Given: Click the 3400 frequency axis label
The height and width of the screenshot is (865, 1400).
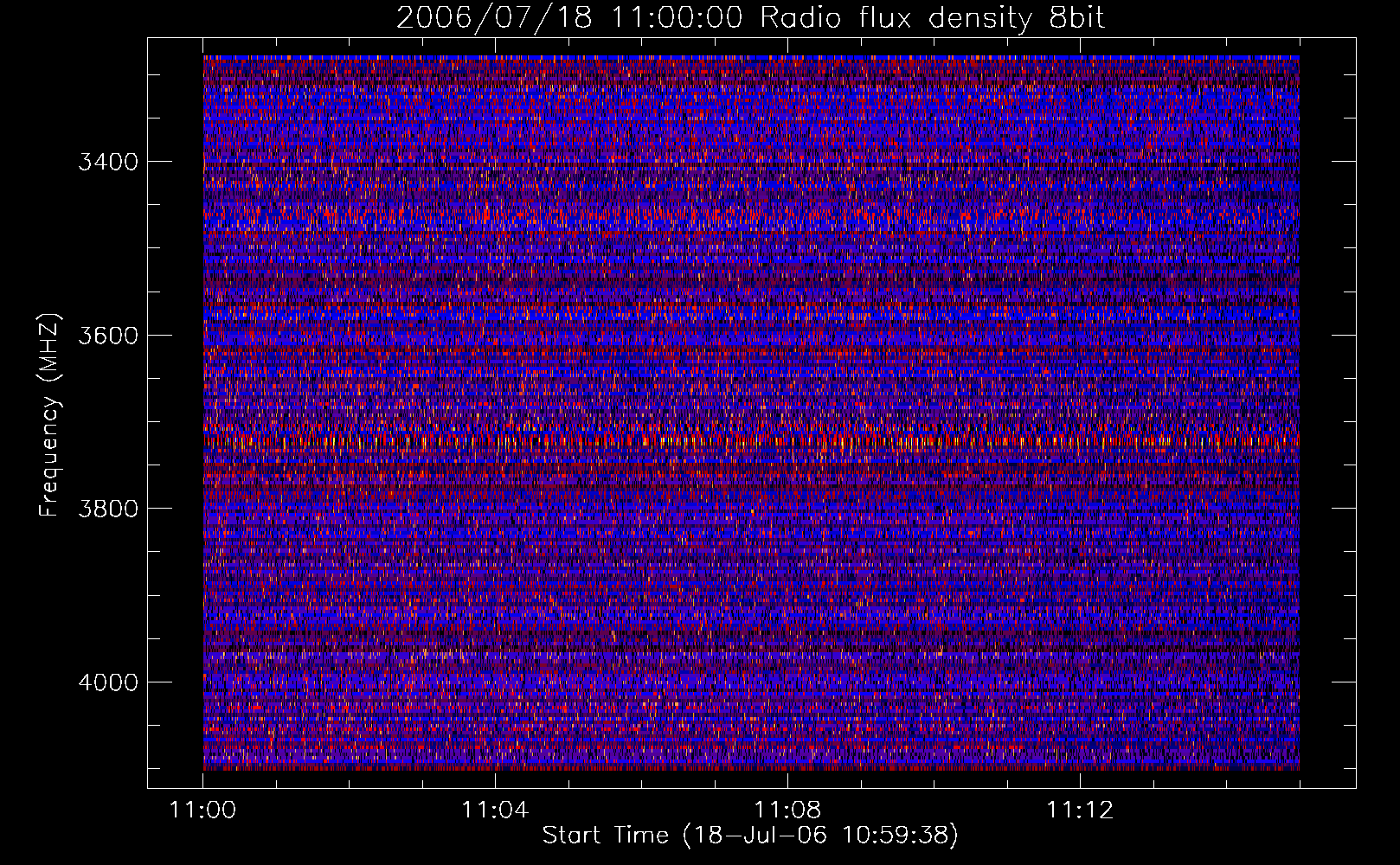Looking at the screenshot, I should click(x=108, y=162).
